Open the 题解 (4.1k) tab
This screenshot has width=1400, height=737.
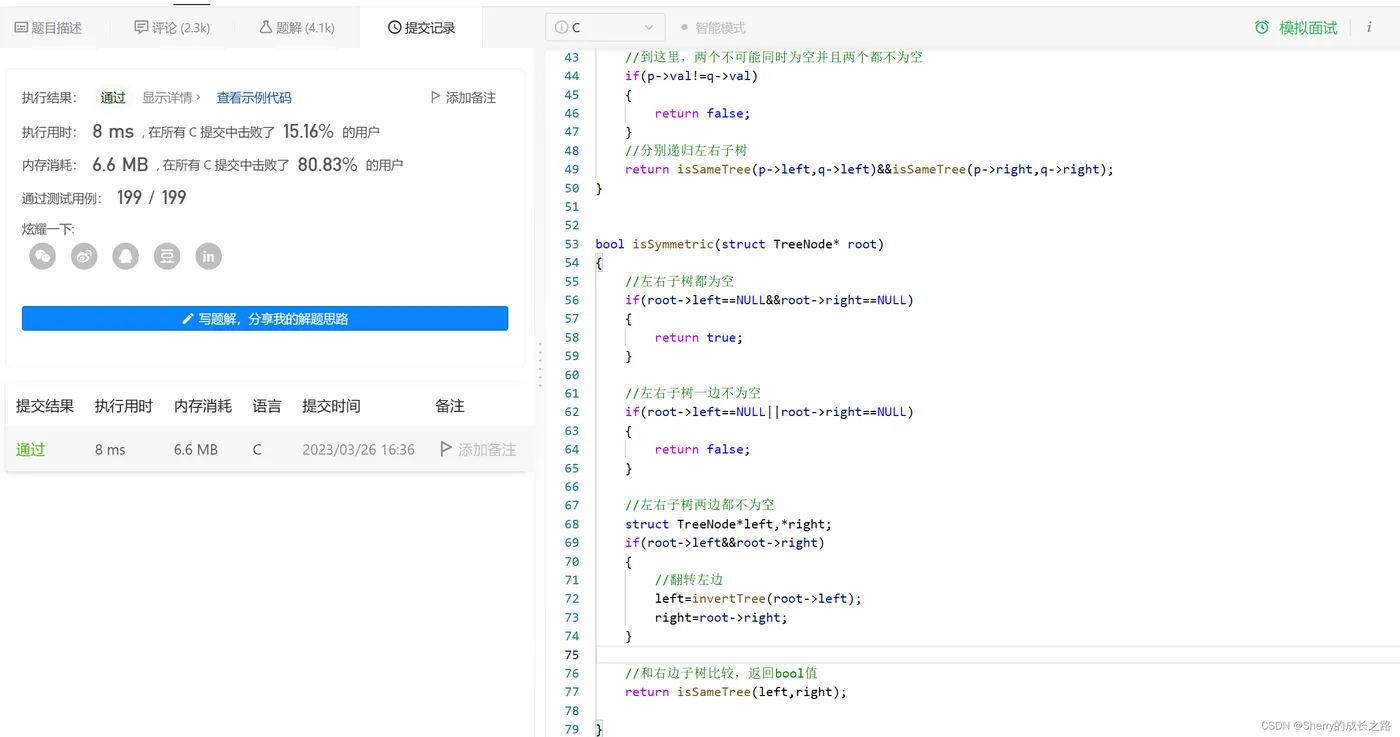(297, 28)
